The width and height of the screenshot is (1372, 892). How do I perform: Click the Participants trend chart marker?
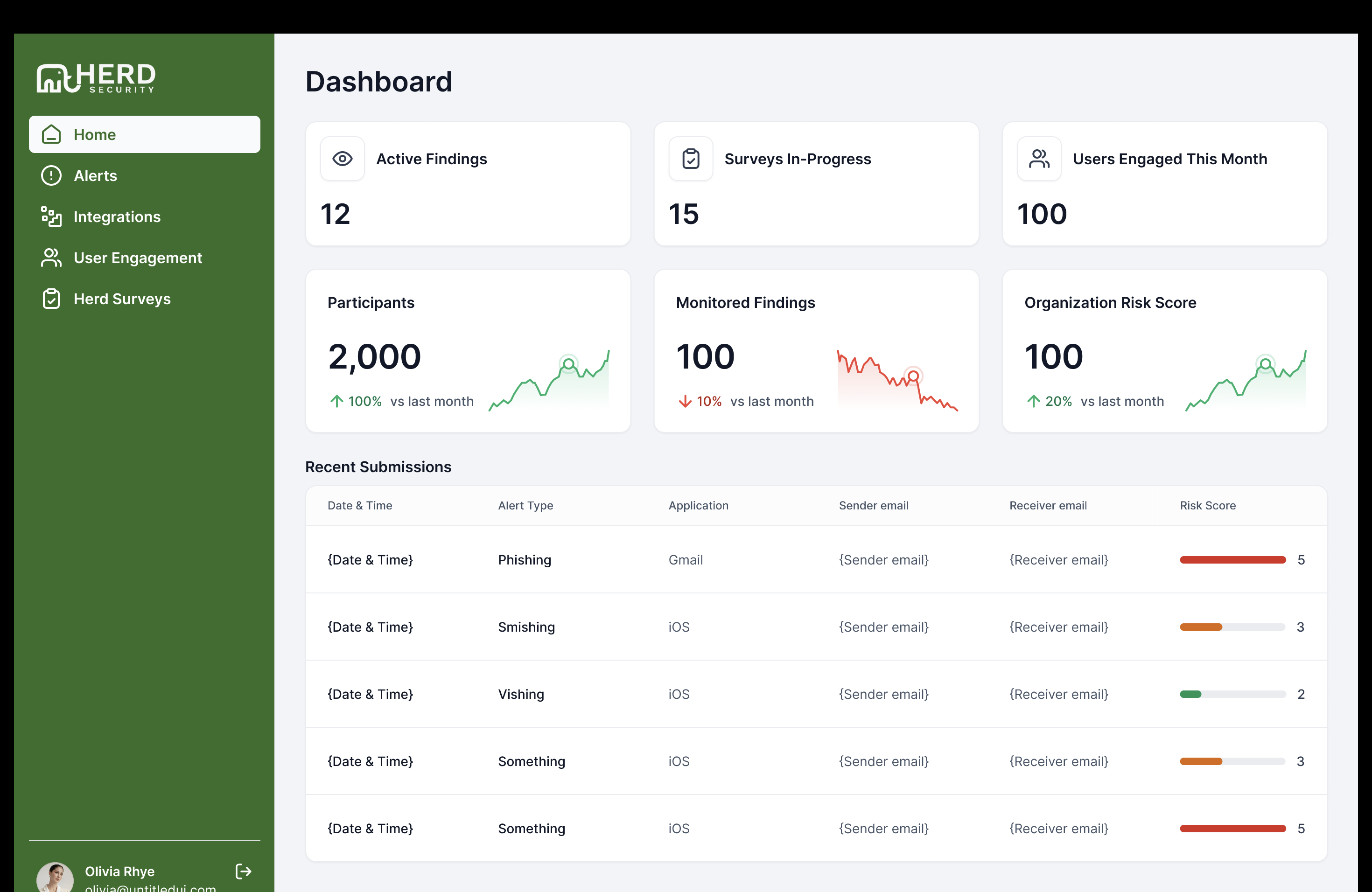[568, 363]
